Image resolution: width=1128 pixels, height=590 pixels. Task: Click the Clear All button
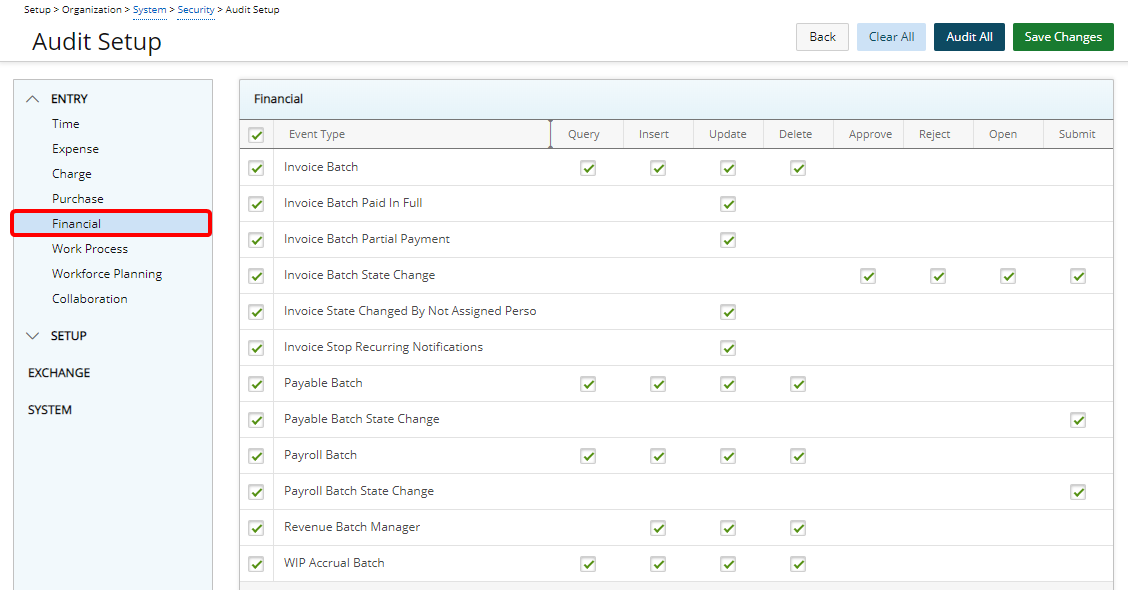(891, 37)
